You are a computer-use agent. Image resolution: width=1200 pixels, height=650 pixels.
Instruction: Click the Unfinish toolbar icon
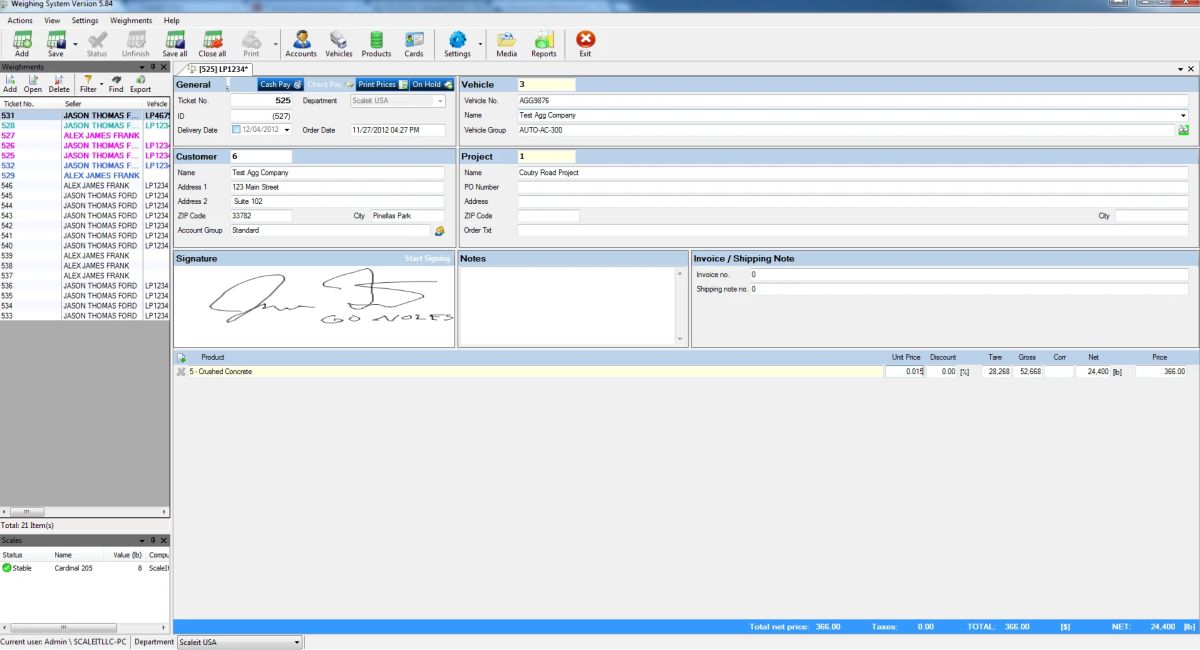[x=135, y=43]
